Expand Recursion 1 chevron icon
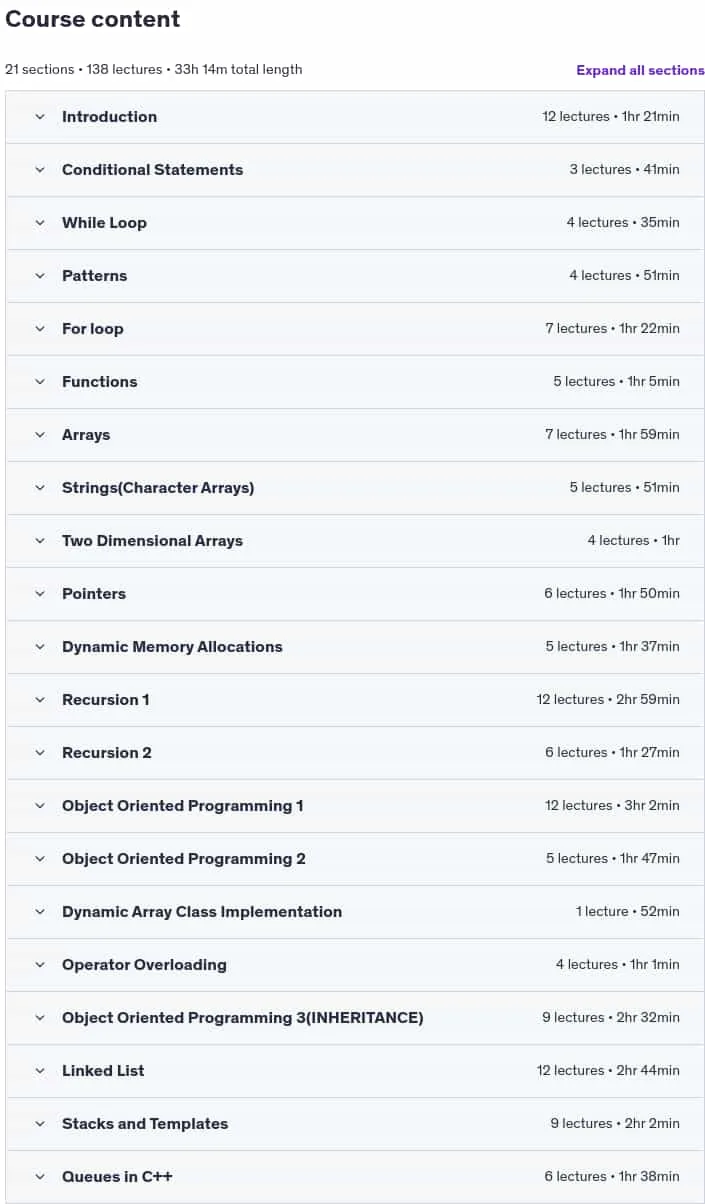 40,700
